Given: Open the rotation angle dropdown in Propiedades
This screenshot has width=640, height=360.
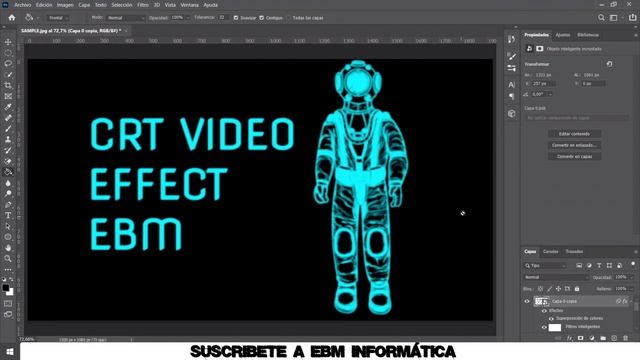Looking at the screenshot, I should (x=551, y=94).
